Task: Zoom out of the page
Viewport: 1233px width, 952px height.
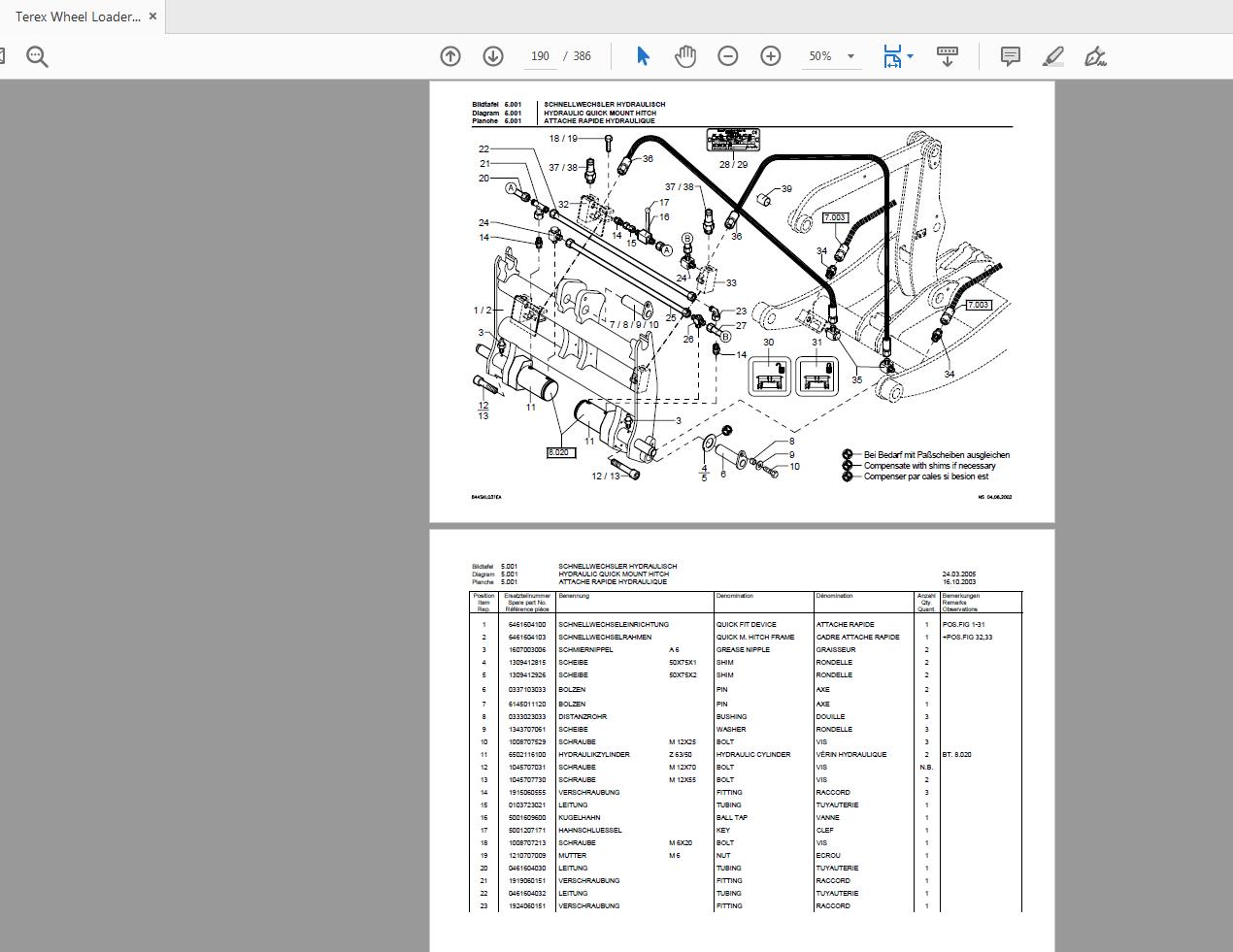Action: pos(727,55)
